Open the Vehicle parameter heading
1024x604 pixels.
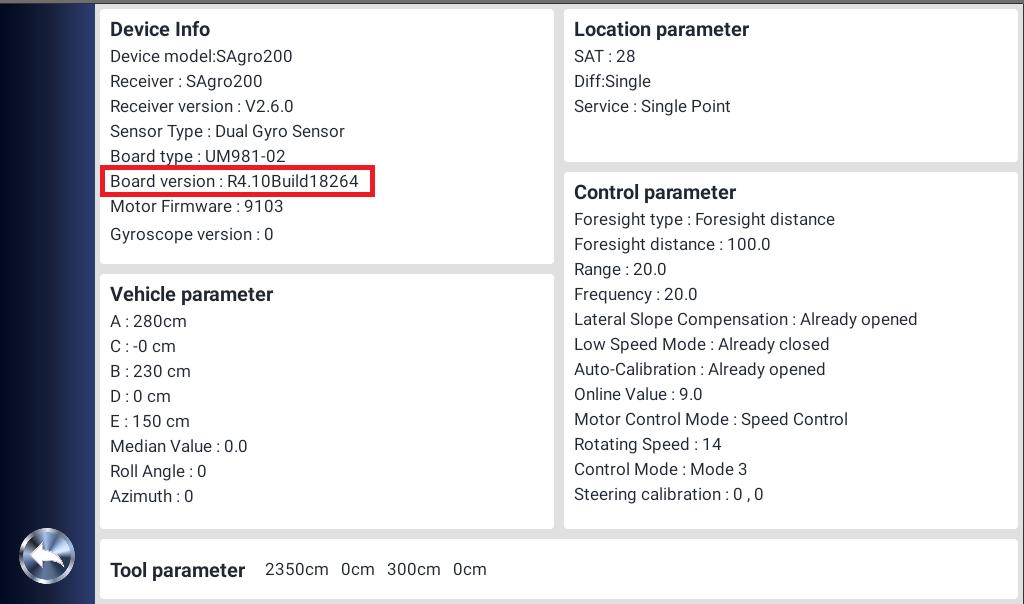[x=191, y=294]
